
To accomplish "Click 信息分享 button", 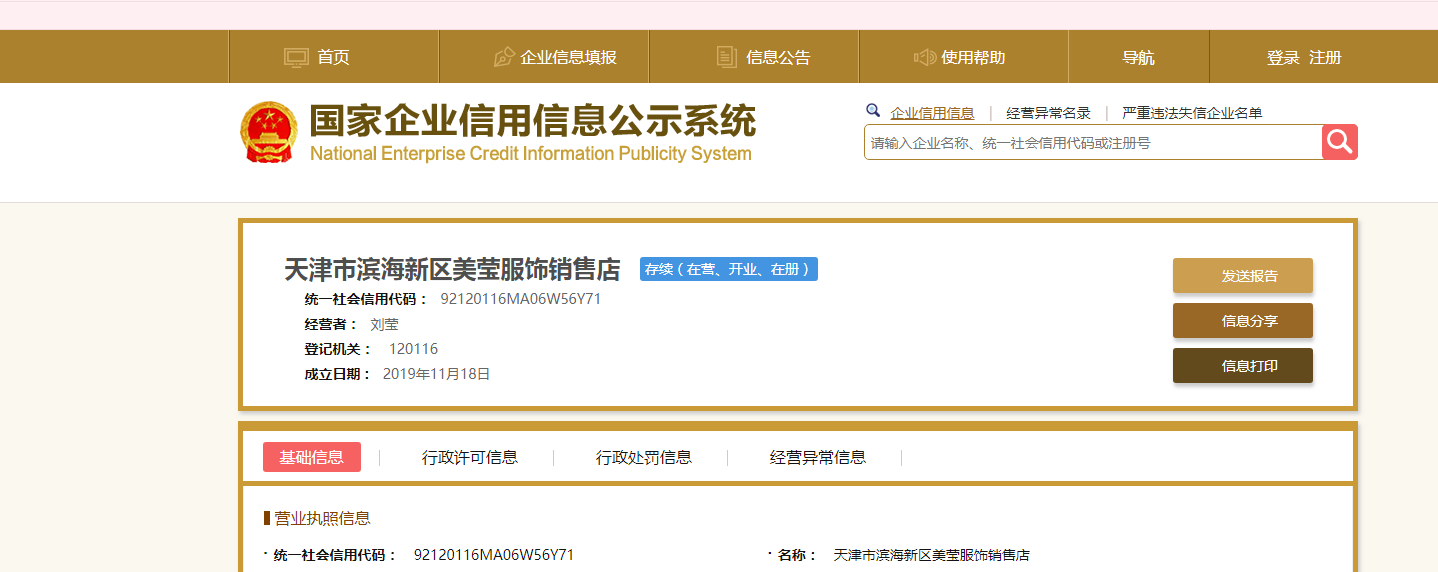I will (1243, 321).
